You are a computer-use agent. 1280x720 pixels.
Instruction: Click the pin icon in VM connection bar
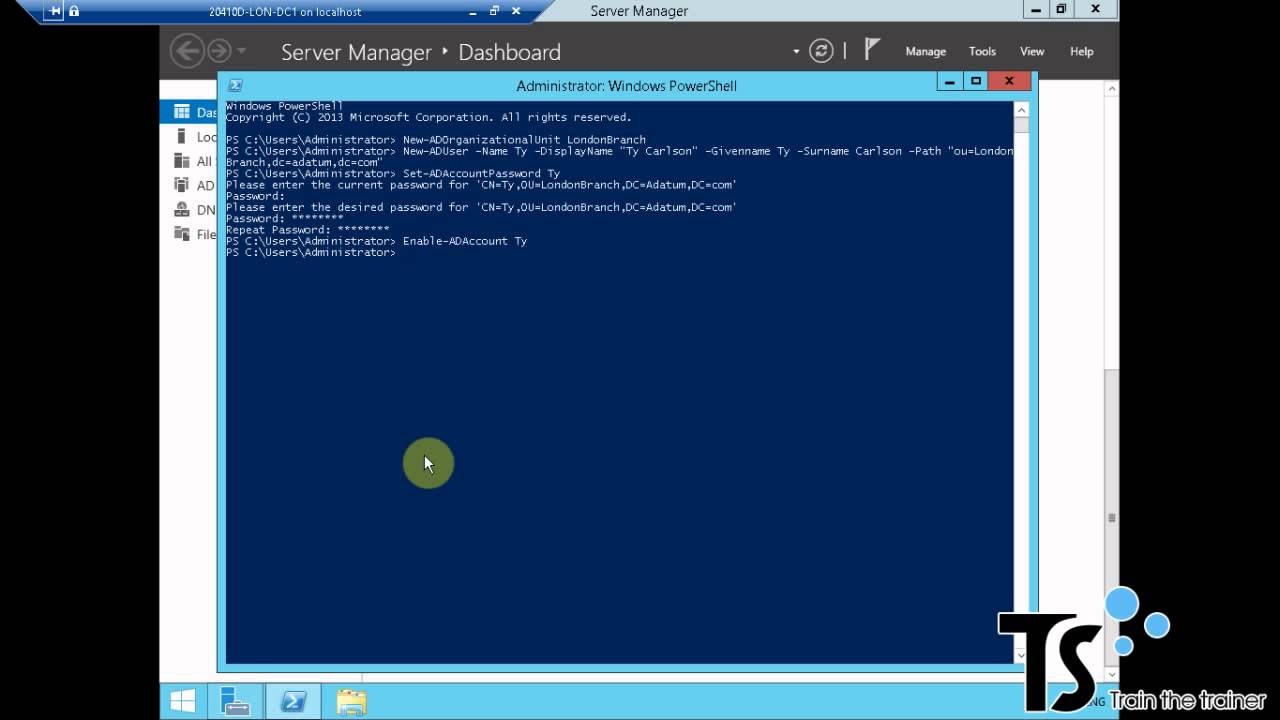pos(55,11)
